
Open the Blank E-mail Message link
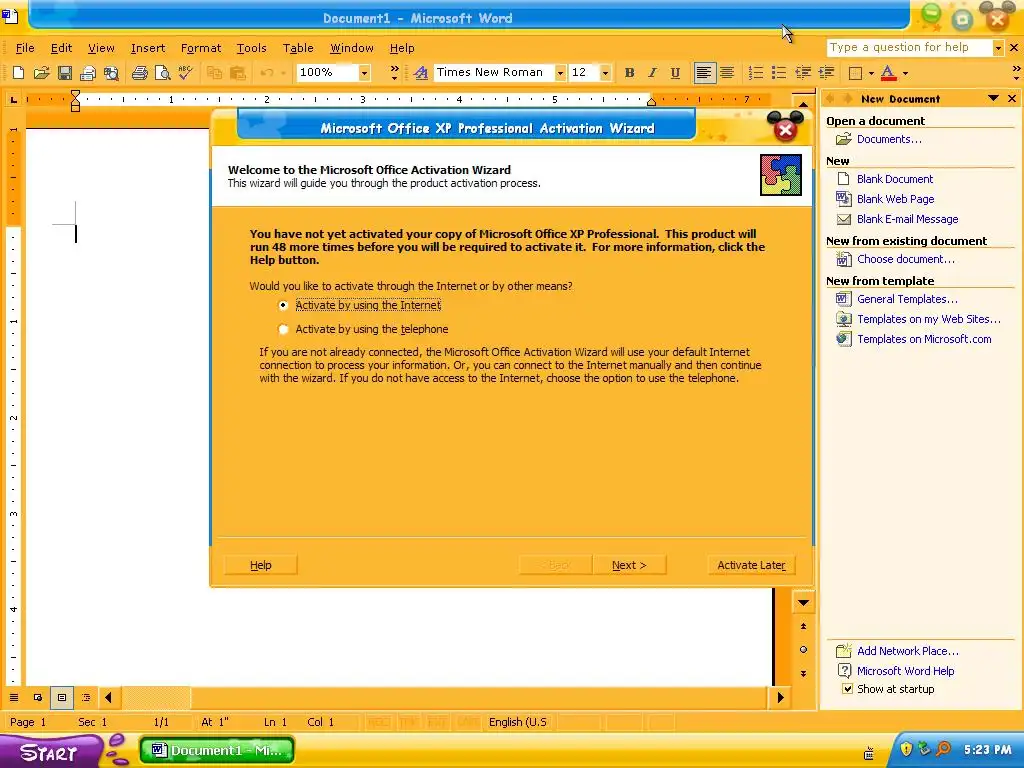pyautogui.click(x=908, y=219)
